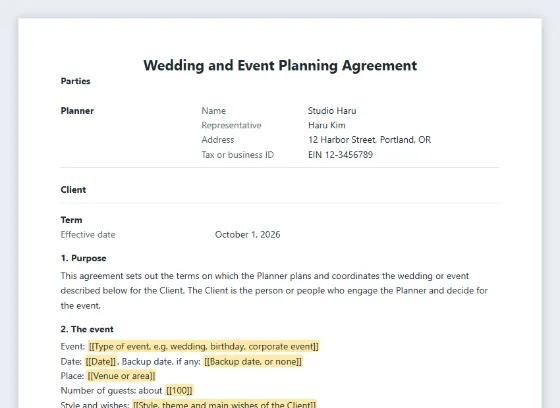Click the Term heading
Image resolution: width=560 pixels, height=408 pixels.
click(71, 220)
